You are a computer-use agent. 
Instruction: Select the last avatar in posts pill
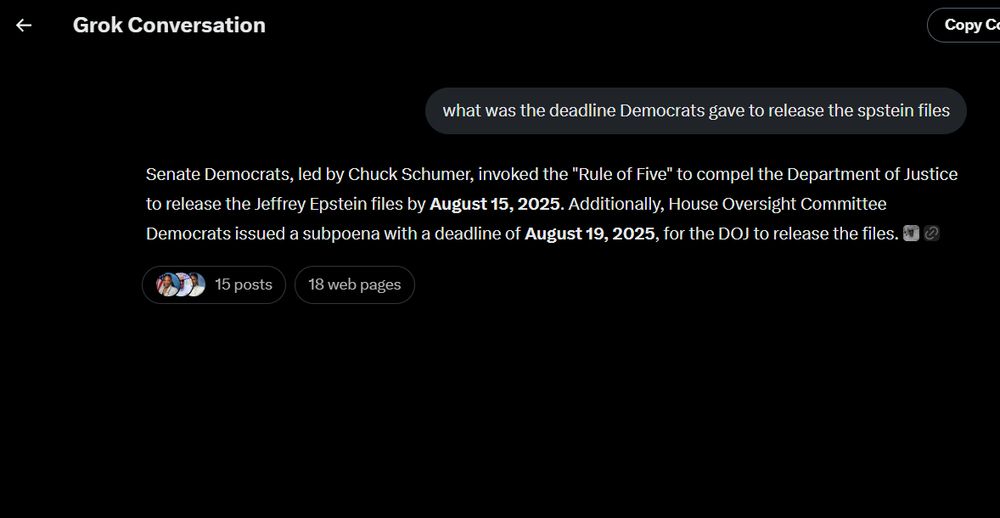click(196, 285)
